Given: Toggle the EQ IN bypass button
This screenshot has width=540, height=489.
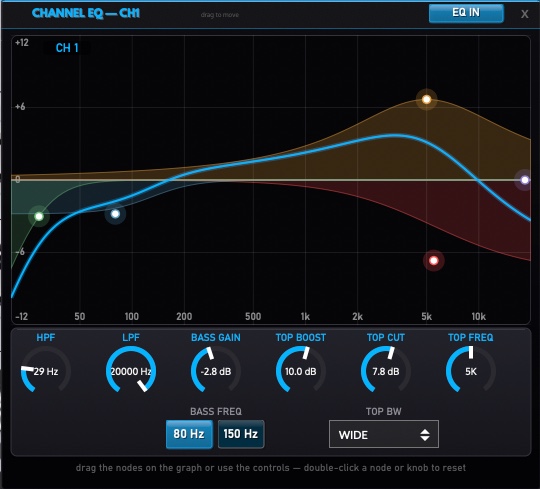Looking at the screenshot, I should coord(466,13).
